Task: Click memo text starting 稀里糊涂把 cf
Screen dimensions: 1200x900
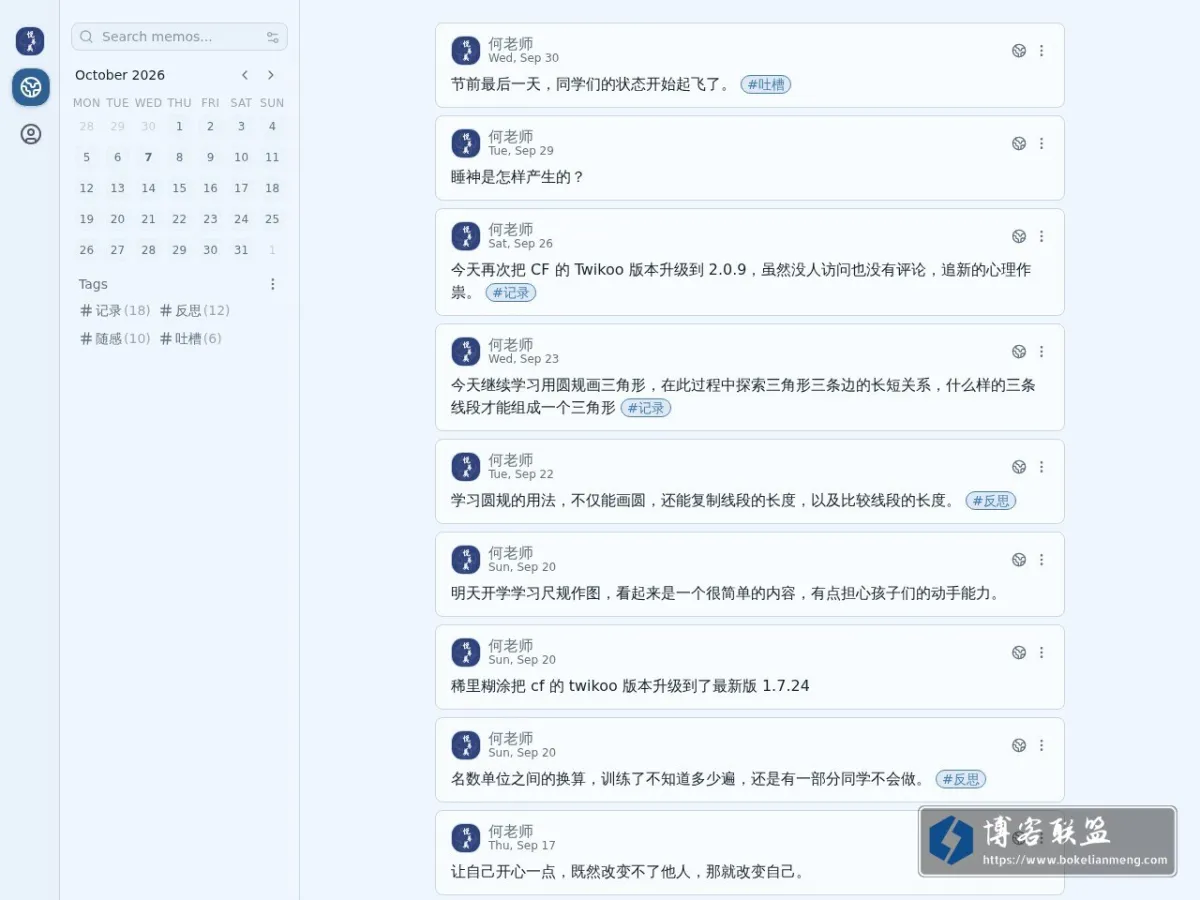Action: [630, 686]
